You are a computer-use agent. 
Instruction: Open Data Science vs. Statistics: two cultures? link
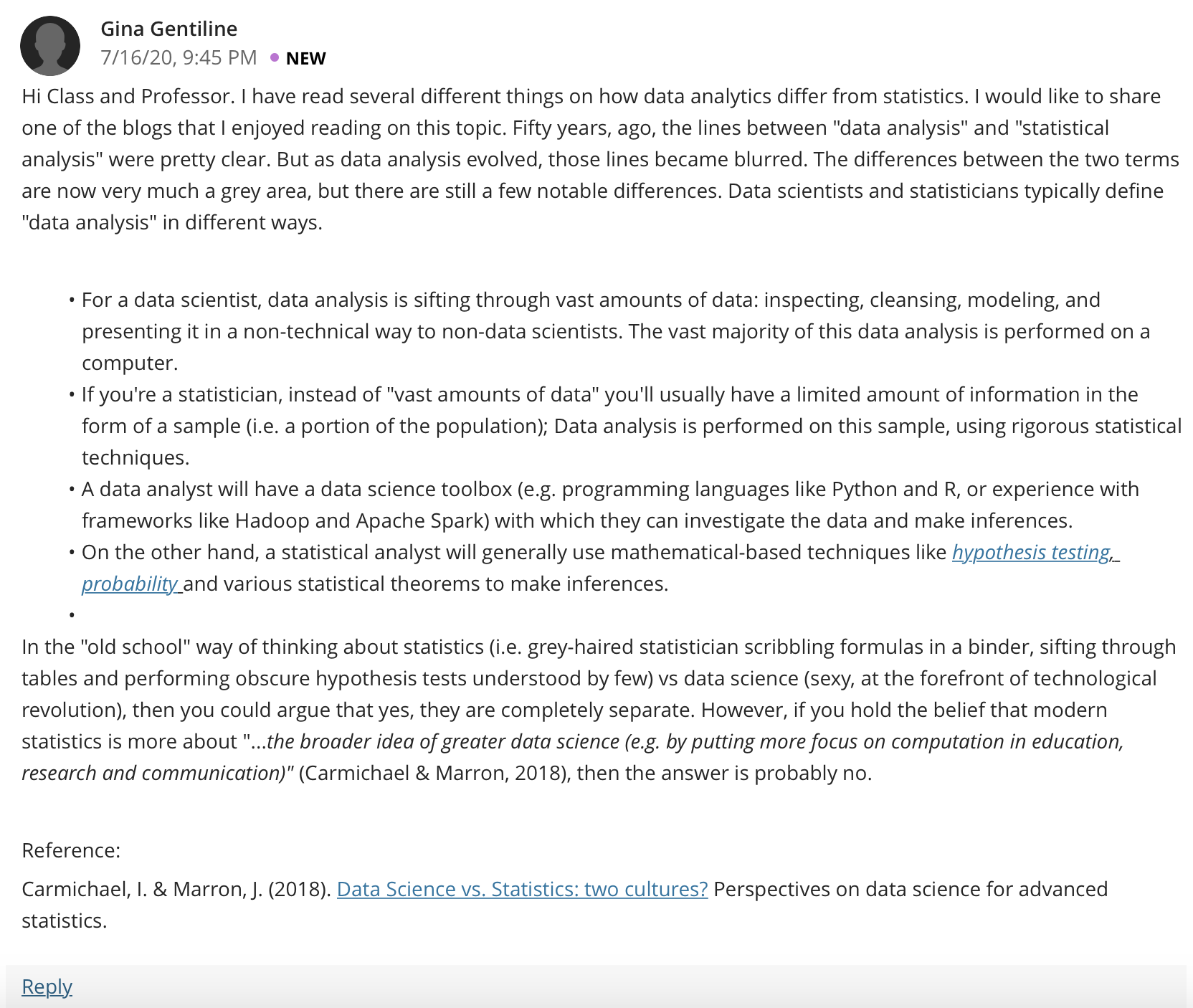click(523, 889)
